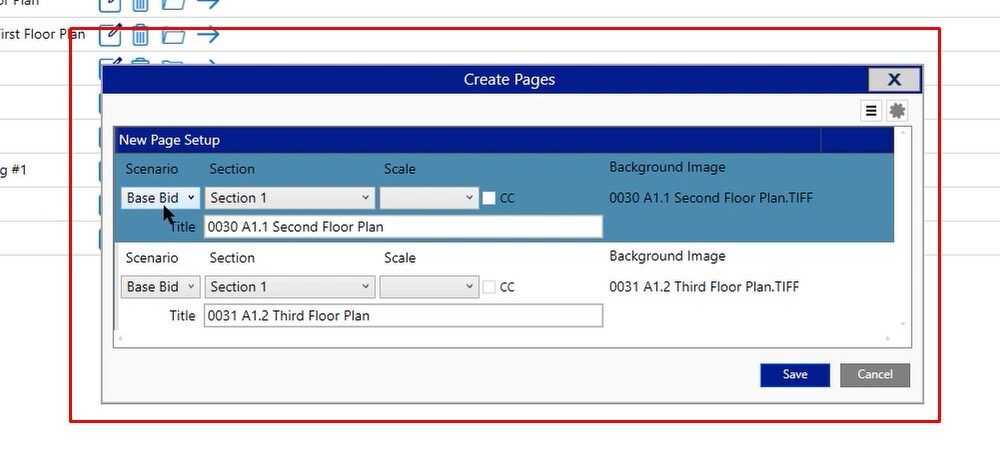1000x452 pixels.
Task: Open Scenario dropdown for Third Floor Plan page
Action: point(161,287)
